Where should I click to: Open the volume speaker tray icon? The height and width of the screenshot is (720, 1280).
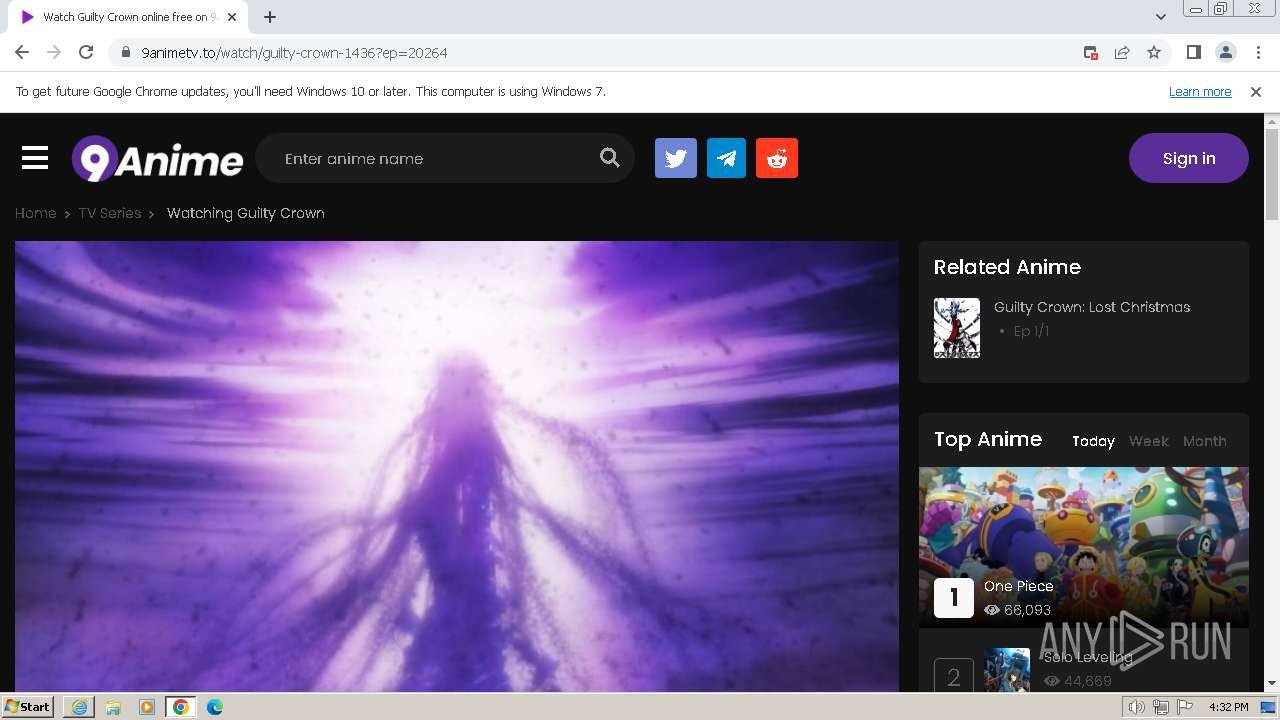(x=1137, y=707)
